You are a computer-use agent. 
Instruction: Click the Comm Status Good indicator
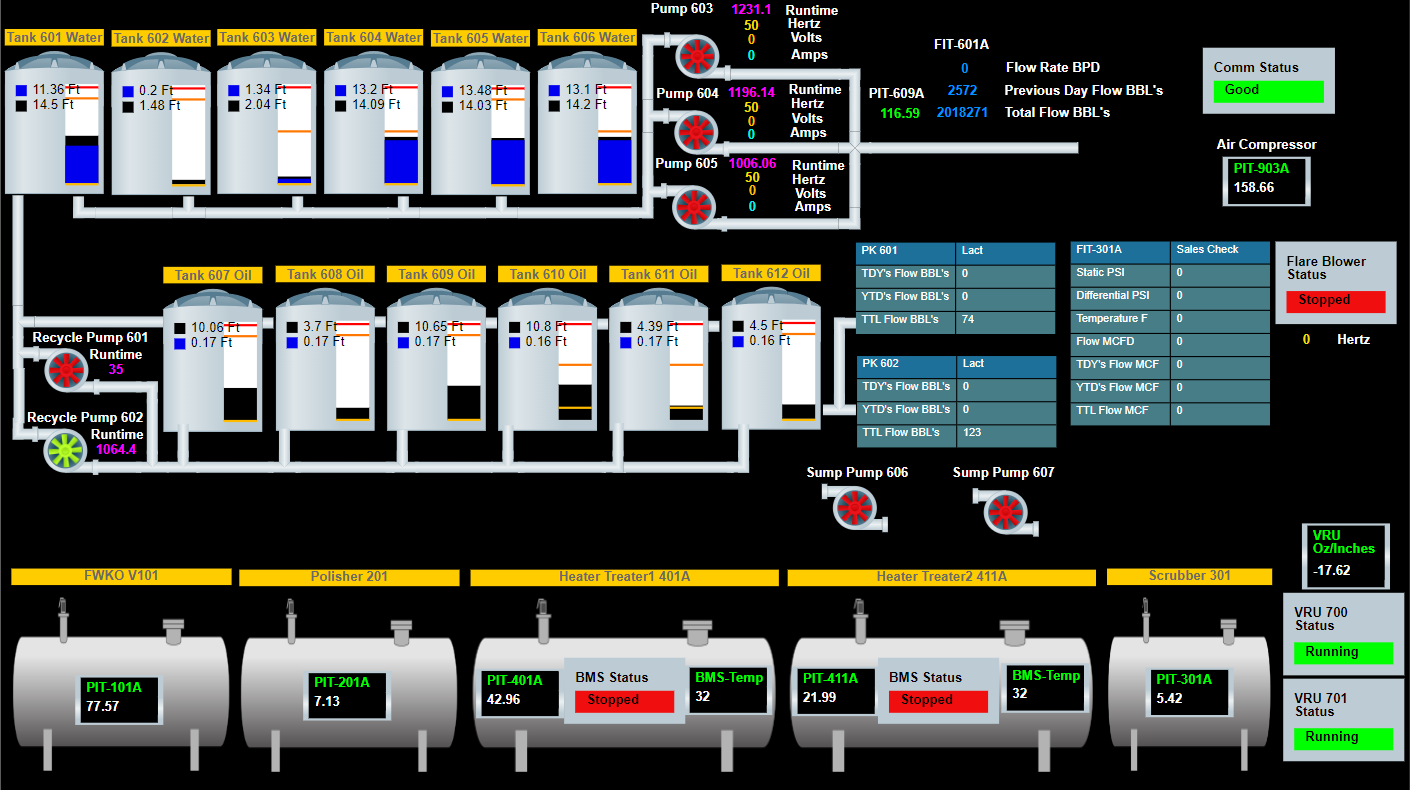1268,90
